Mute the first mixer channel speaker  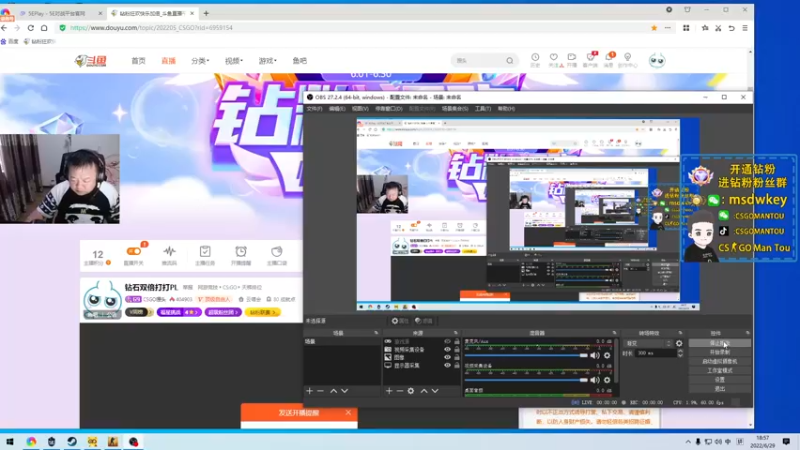[x=595, y=355]
